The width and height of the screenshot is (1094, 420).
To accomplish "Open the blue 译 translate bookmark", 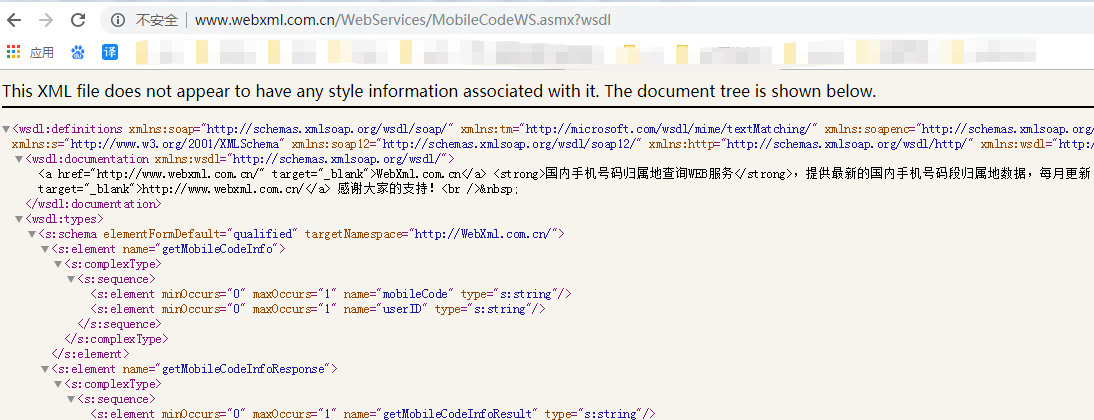I will (110, 52).
